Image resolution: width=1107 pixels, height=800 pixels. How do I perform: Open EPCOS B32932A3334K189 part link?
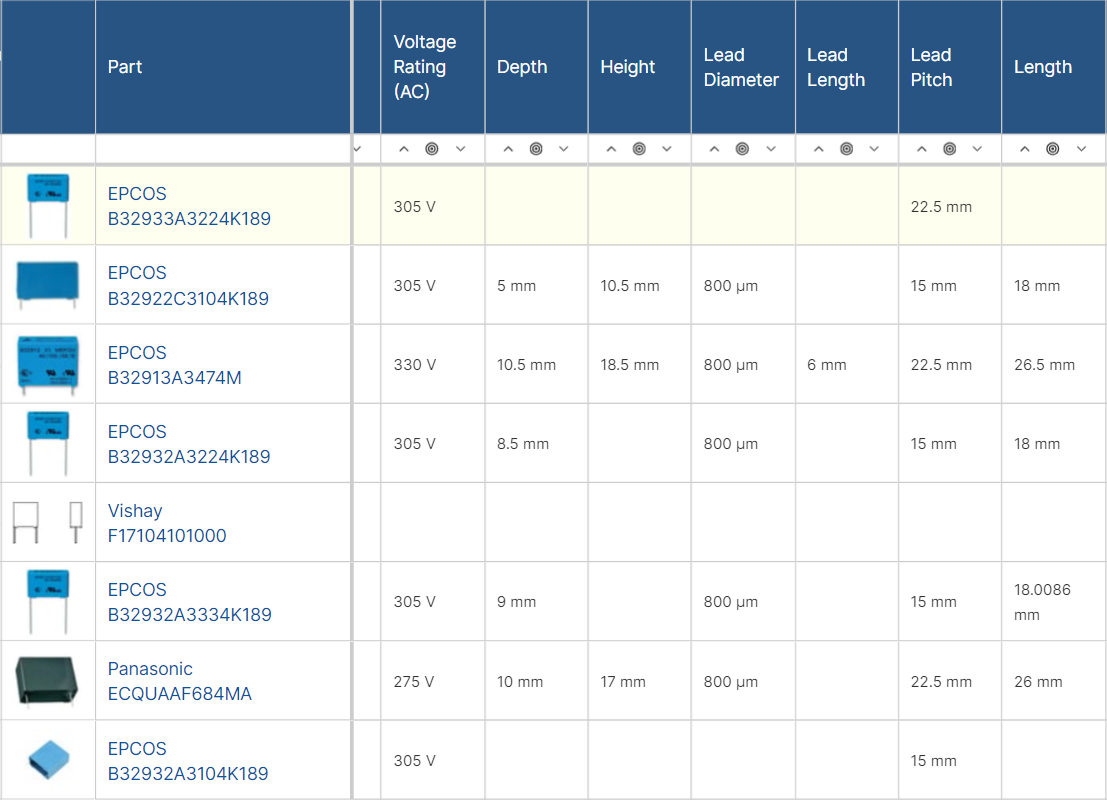pos(189,602)
